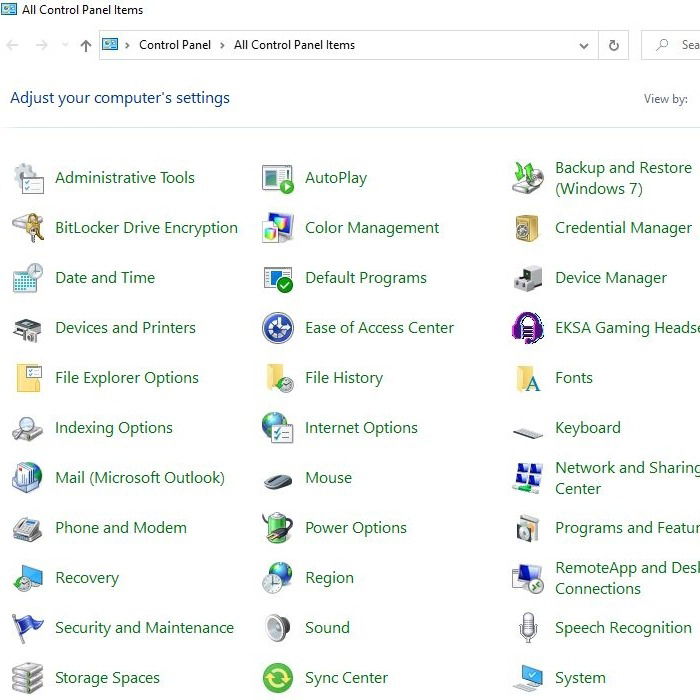This screenshot has width=700, height=700.
Task: Click Phone and Modem icon
Action: coord(27,529)
